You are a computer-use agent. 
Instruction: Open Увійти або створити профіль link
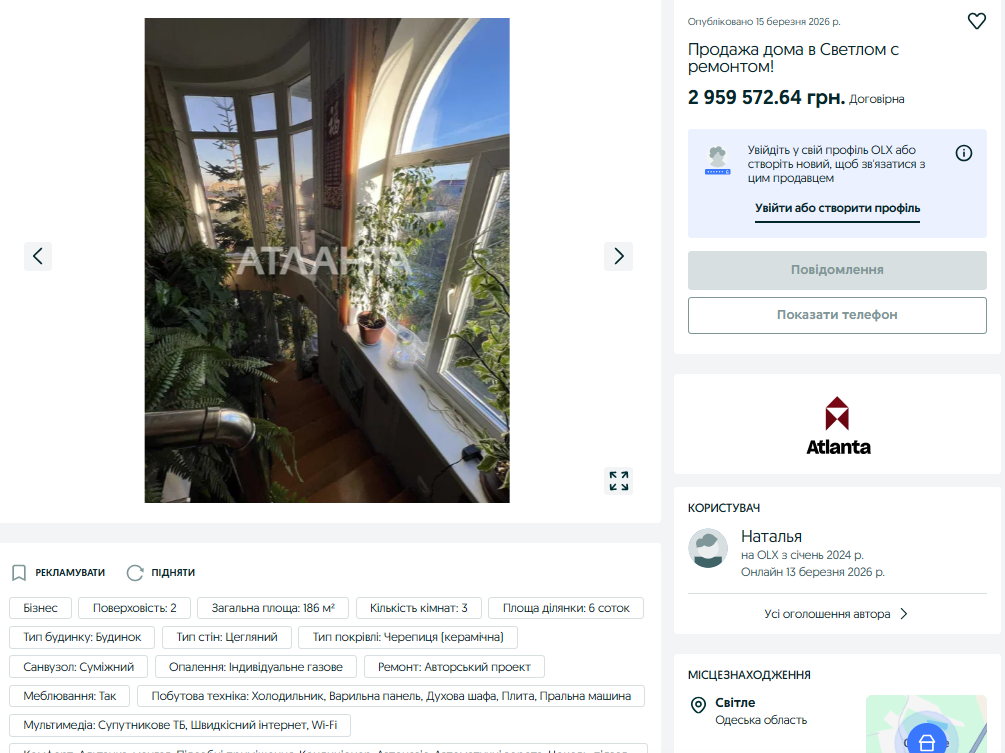(837, 208)
